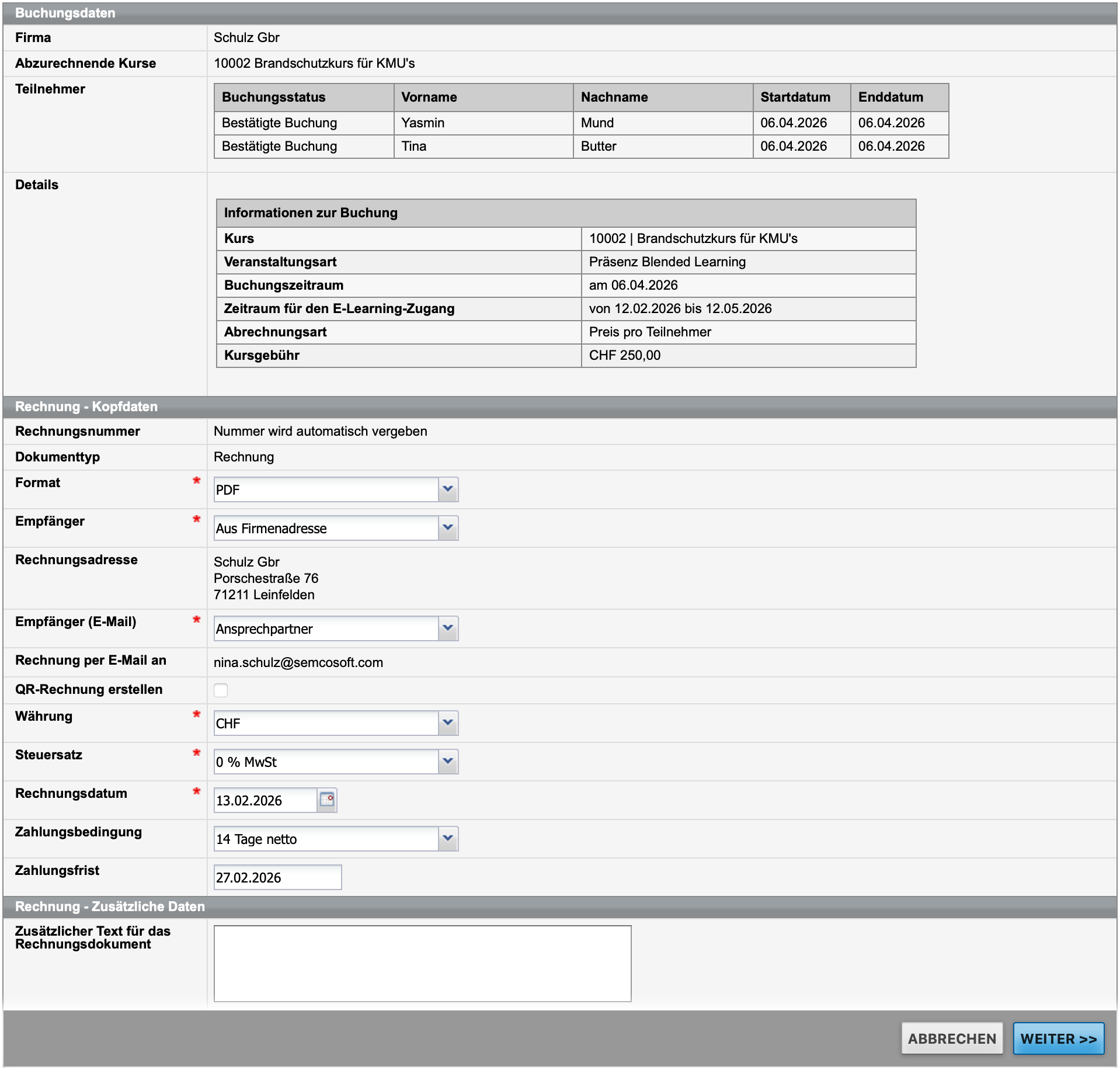The height and width of the screenshot is (1070, 1120).
Task: Click the Empfänger dropdown arrow
Action: (447, 528)
